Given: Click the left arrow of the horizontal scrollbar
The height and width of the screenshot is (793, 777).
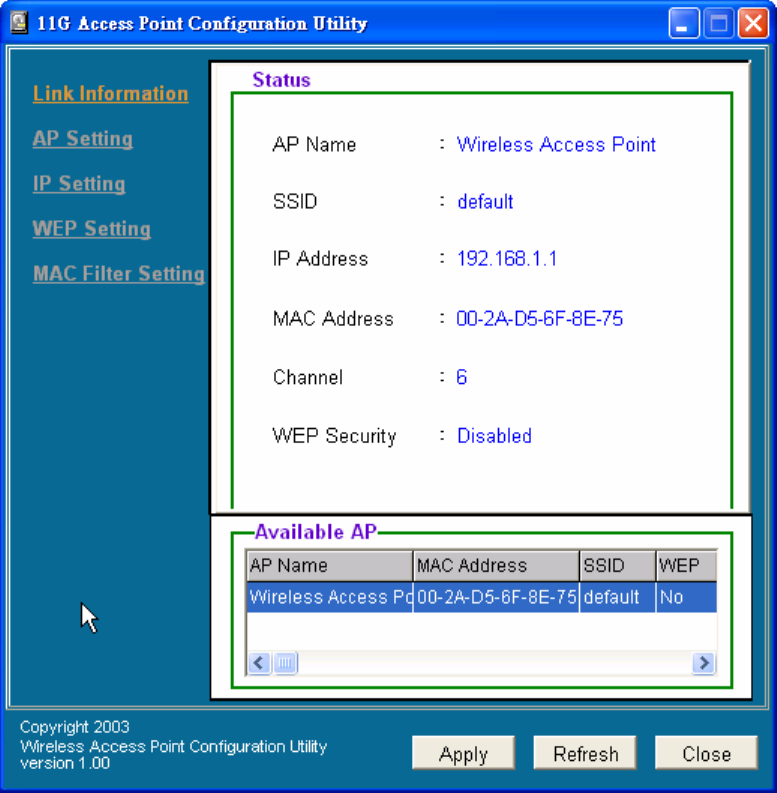Looking at the screenshot, I should [259, 663].
